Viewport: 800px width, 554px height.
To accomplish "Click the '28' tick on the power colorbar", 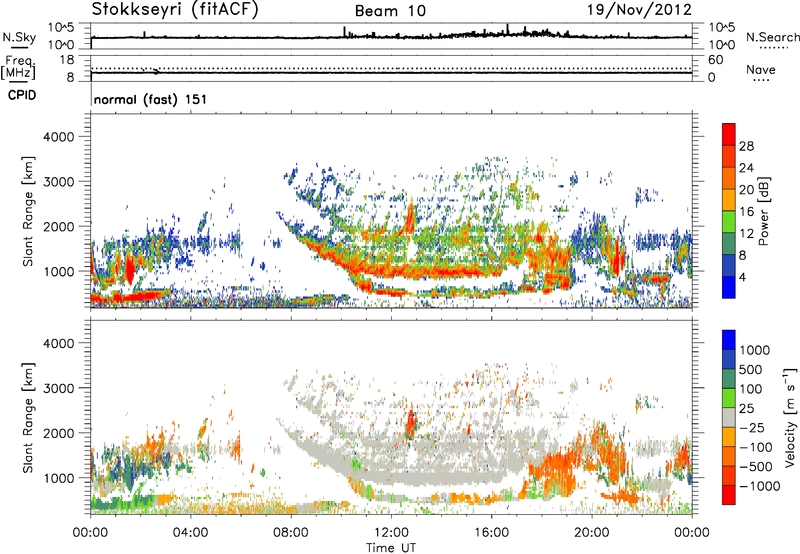I will 746,146.
